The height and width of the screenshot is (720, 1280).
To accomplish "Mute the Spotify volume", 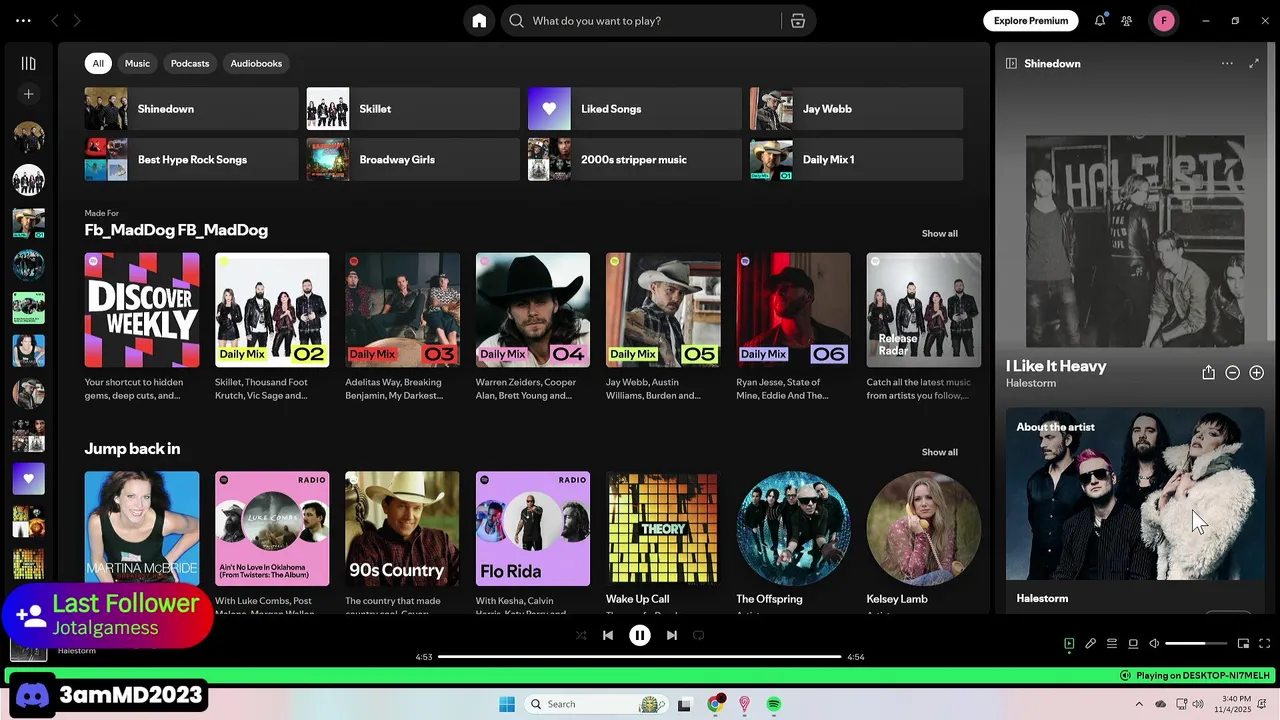I will [x=1154, y=644].
